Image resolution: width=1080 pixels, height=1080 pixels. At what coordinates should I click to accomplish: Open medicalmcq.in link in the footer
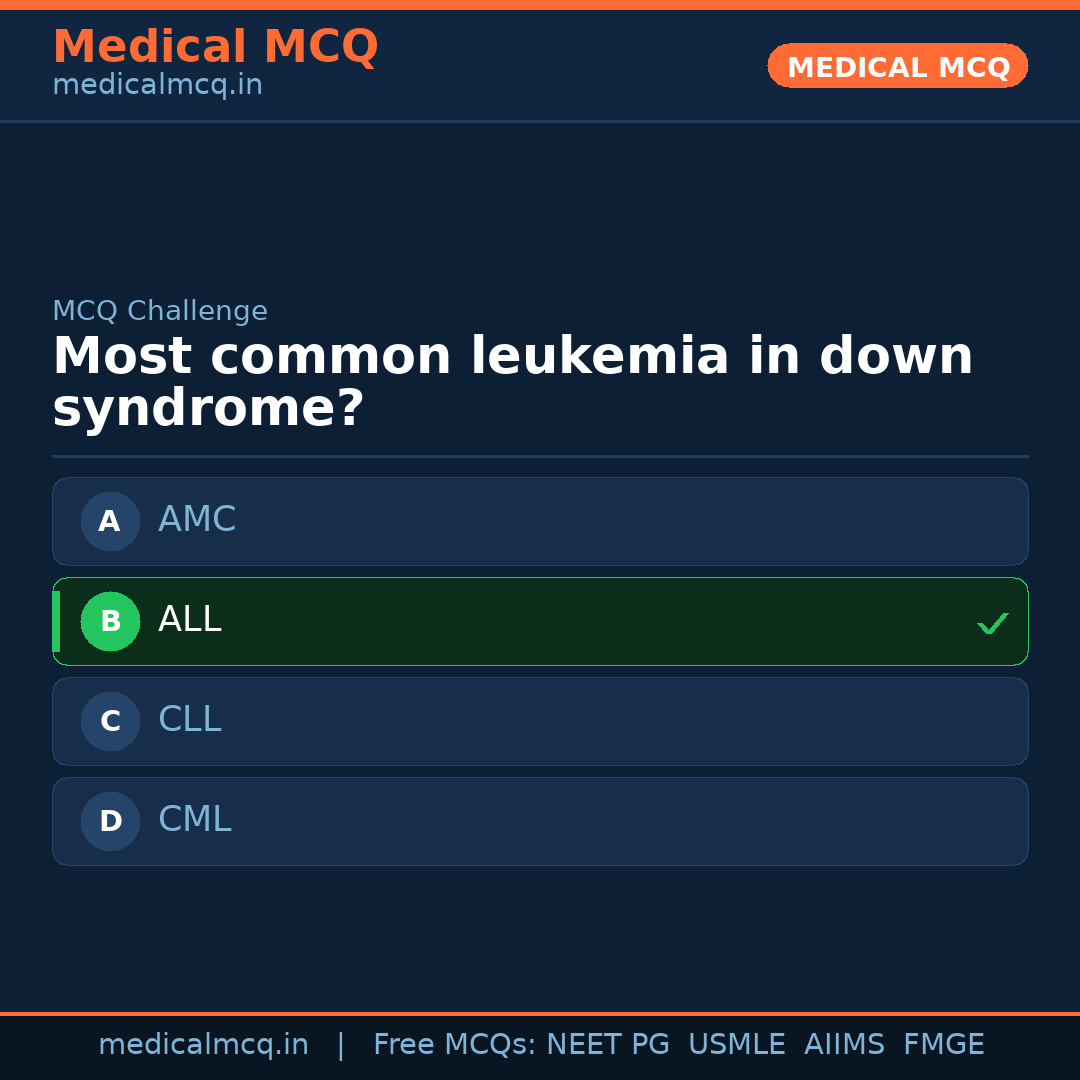pos(203,1045)
